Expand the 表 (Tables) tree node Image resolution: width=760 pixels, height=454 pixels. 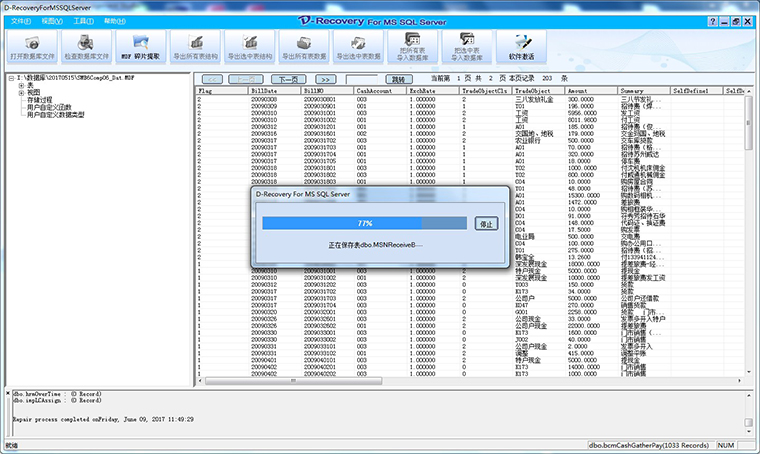21,85
